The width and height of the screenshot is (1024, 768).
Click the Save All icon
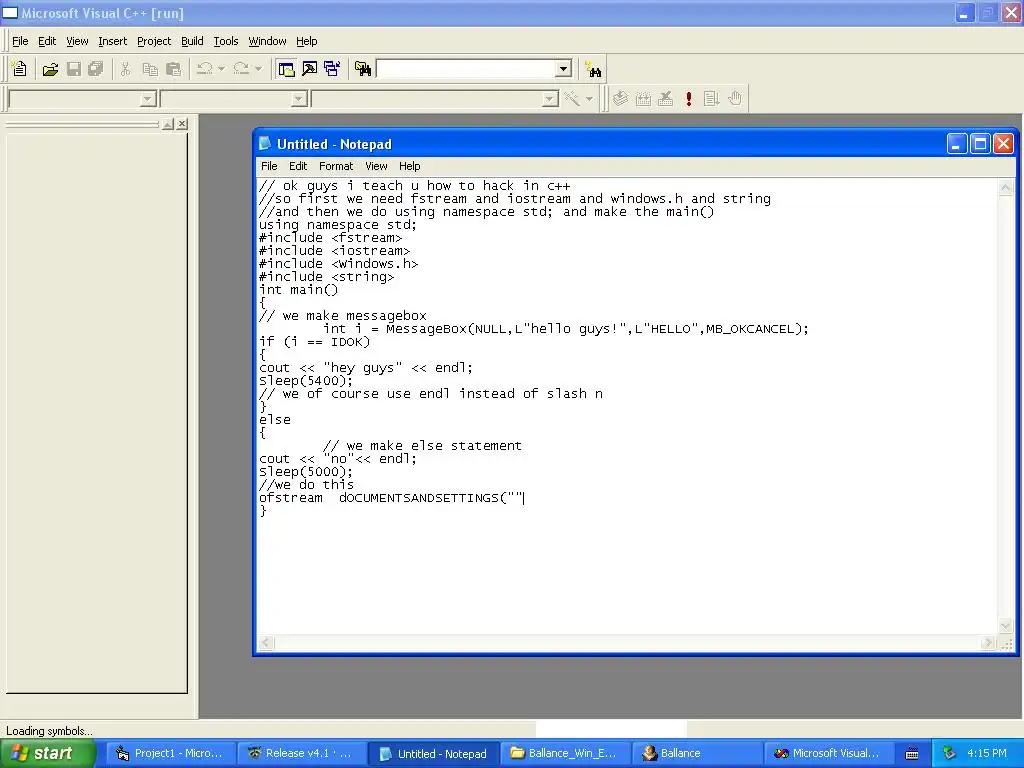96,69
